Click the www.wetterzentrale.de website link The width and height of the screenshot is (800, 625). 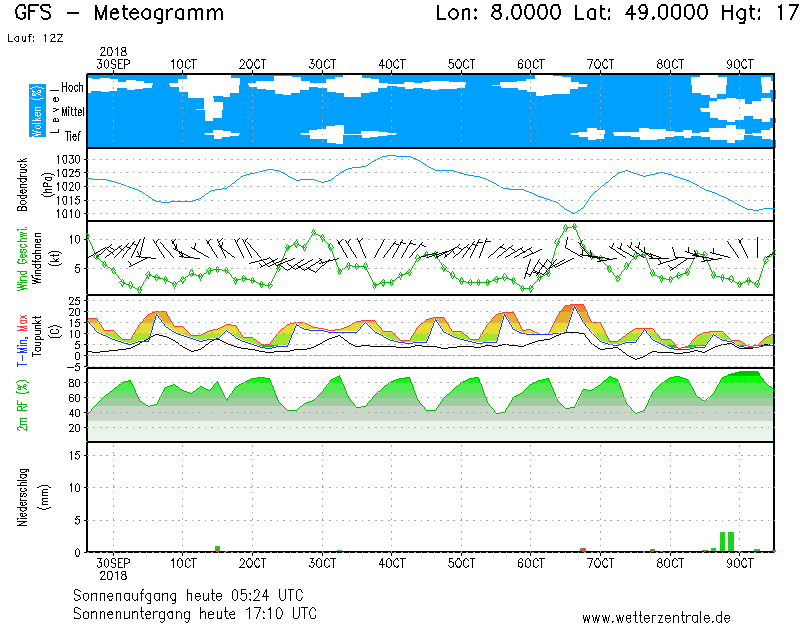(x=655, y=617)
